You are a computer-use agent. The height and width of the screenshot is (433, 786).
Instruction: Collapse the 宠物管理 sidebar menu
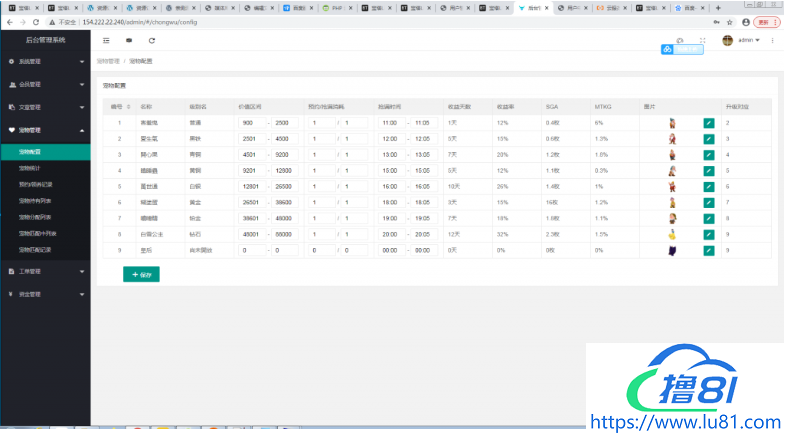45,130
